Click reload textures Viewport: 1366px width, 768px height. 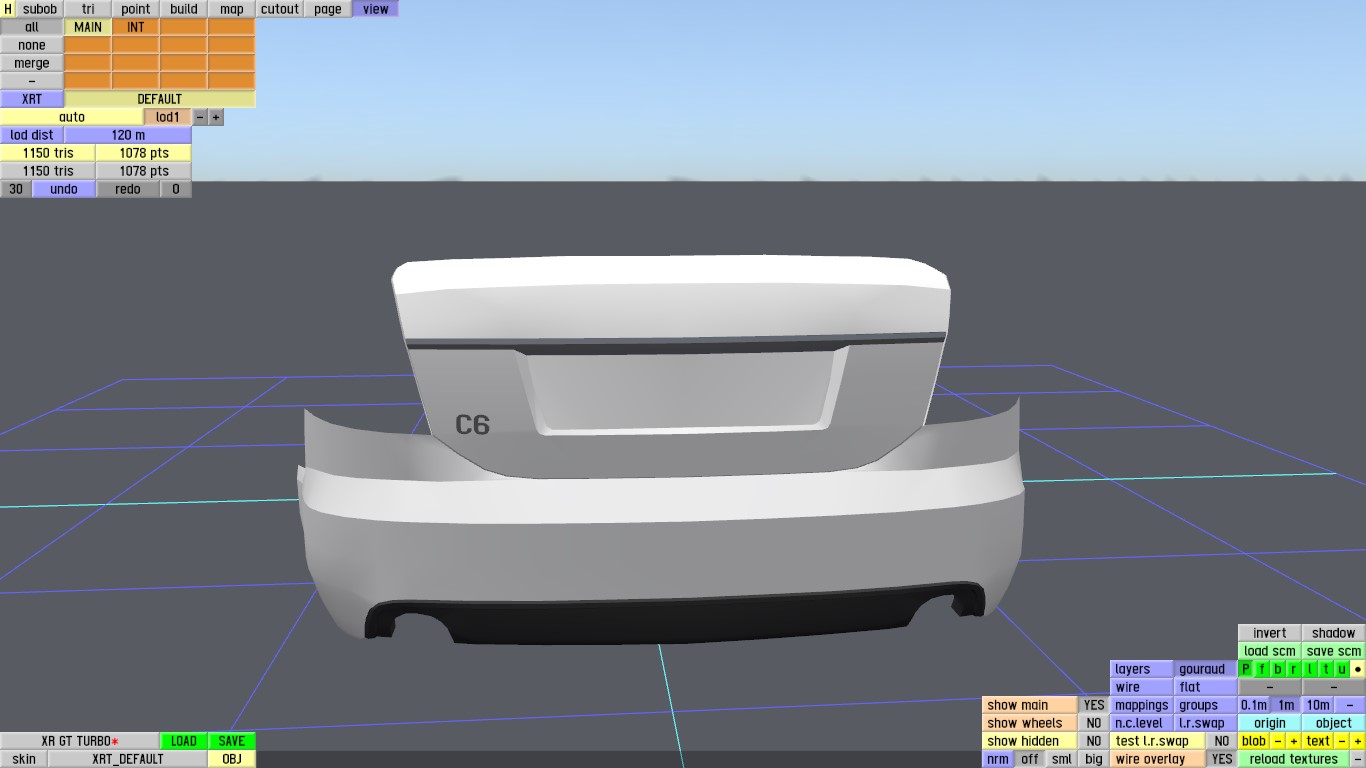(x=1294, y=759)
